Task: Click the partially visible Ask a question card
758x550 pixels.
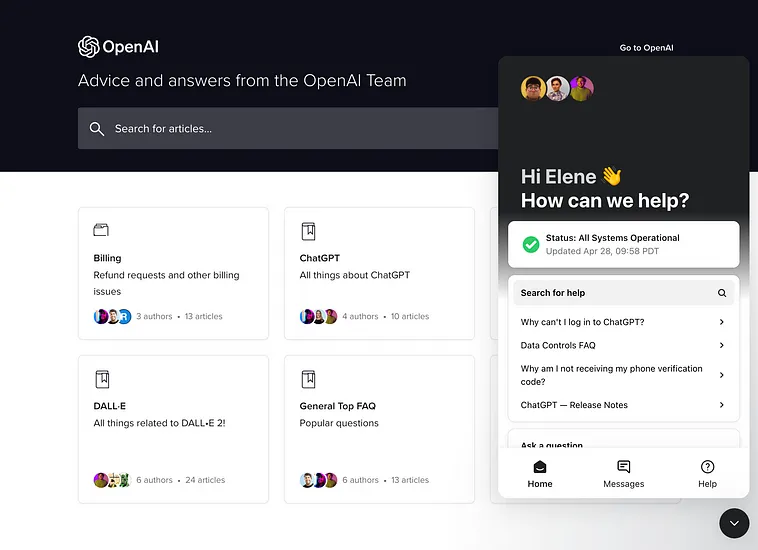Action: [x=623, y=439]
